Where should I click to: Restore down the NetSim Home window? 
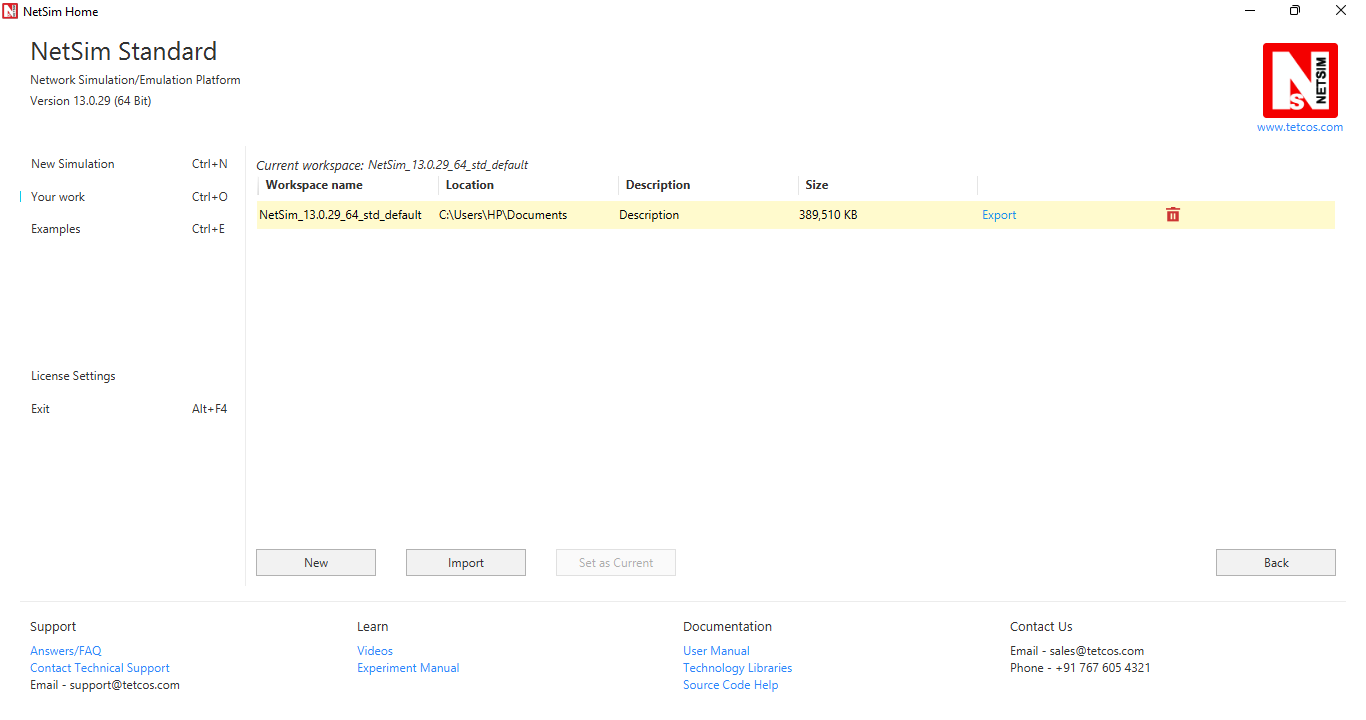1295,11
